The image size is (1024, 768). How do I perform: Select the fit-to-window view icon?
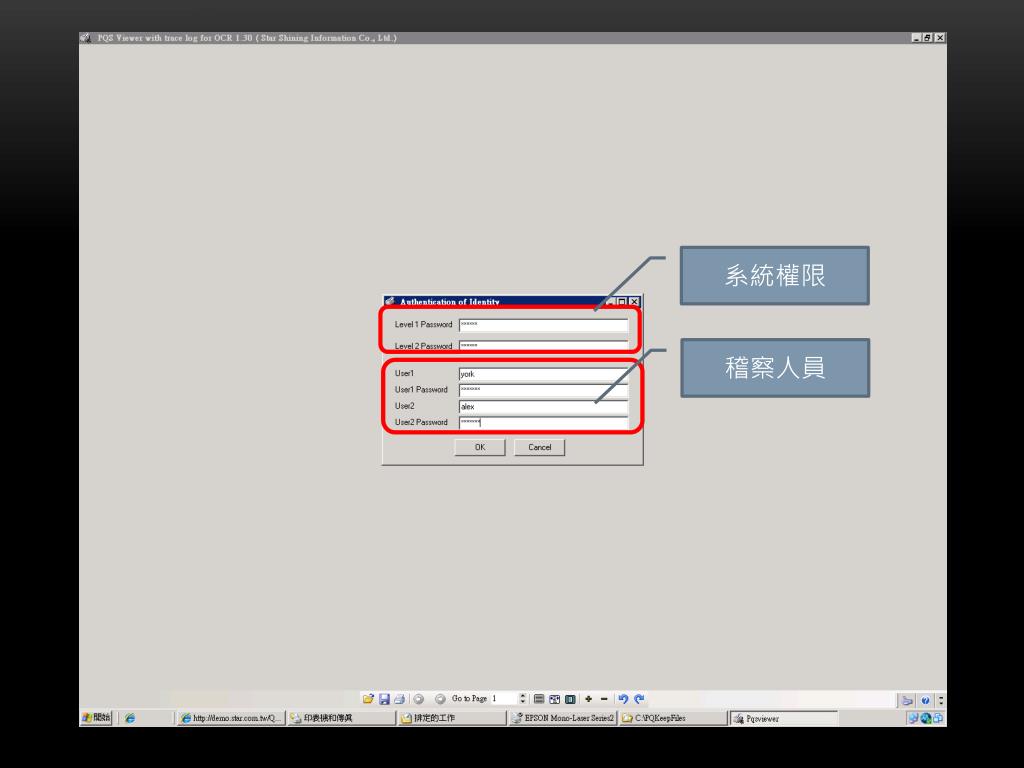[x=554, y=699]
